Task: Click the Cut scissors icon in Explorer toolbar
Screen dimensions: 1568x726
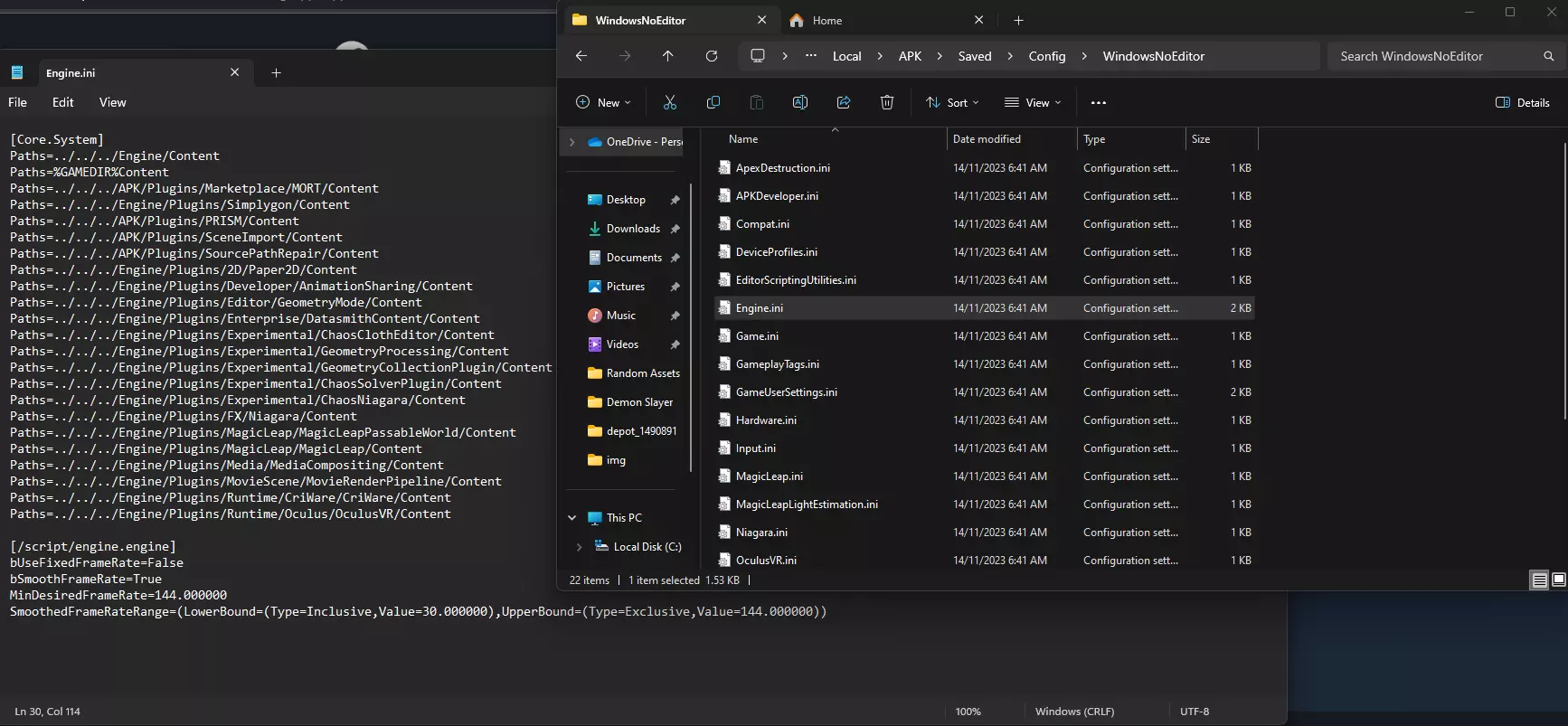Action: click(x=670, y=103)
